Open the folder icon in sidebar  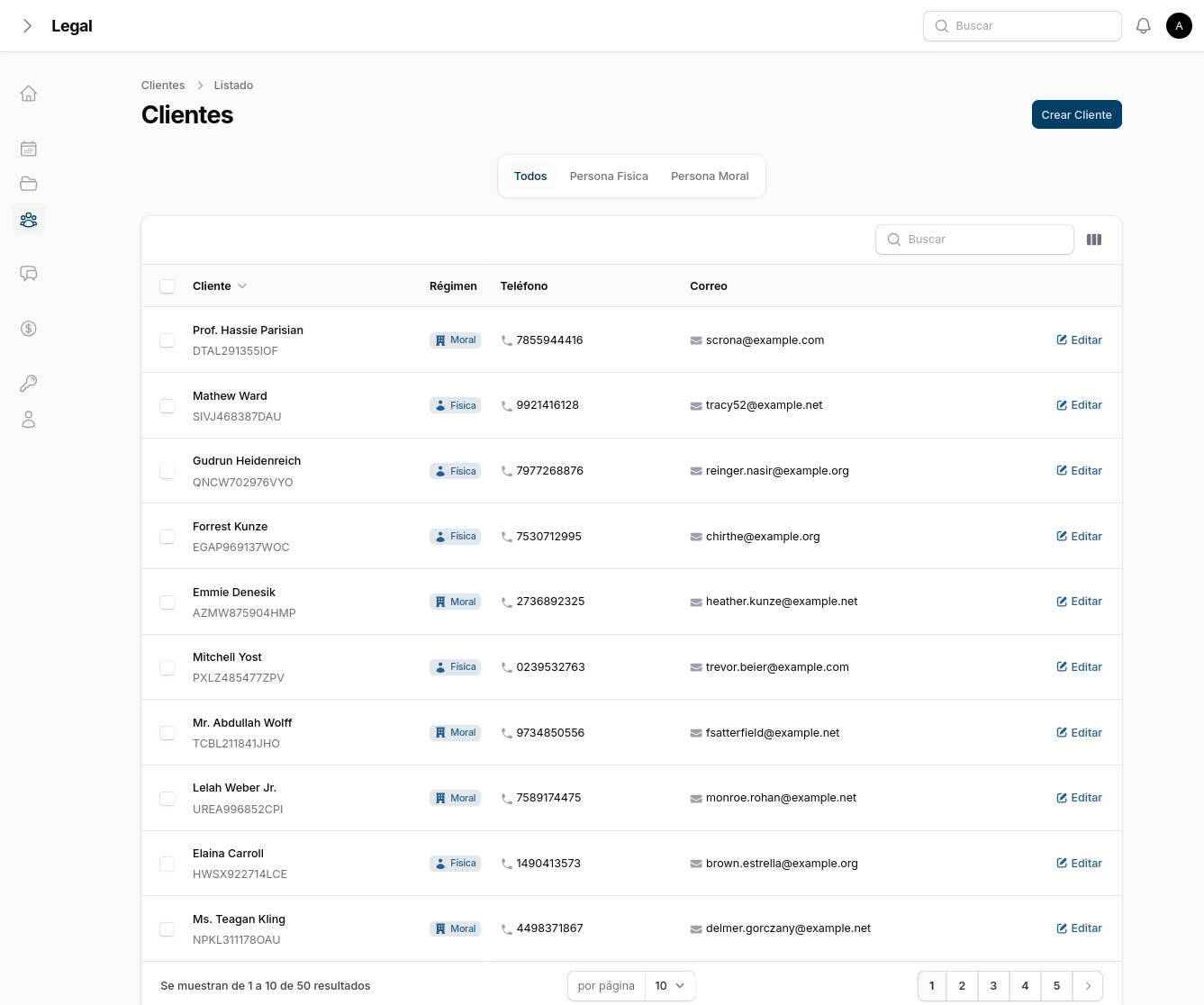pyautogui.click(x=29, y=184)
